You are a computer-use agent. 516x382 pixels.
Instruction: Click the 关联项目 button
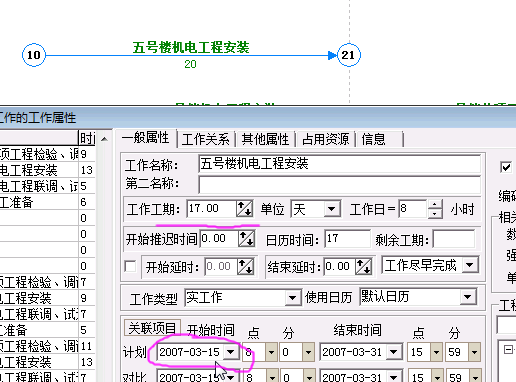(x=152, y=328)
